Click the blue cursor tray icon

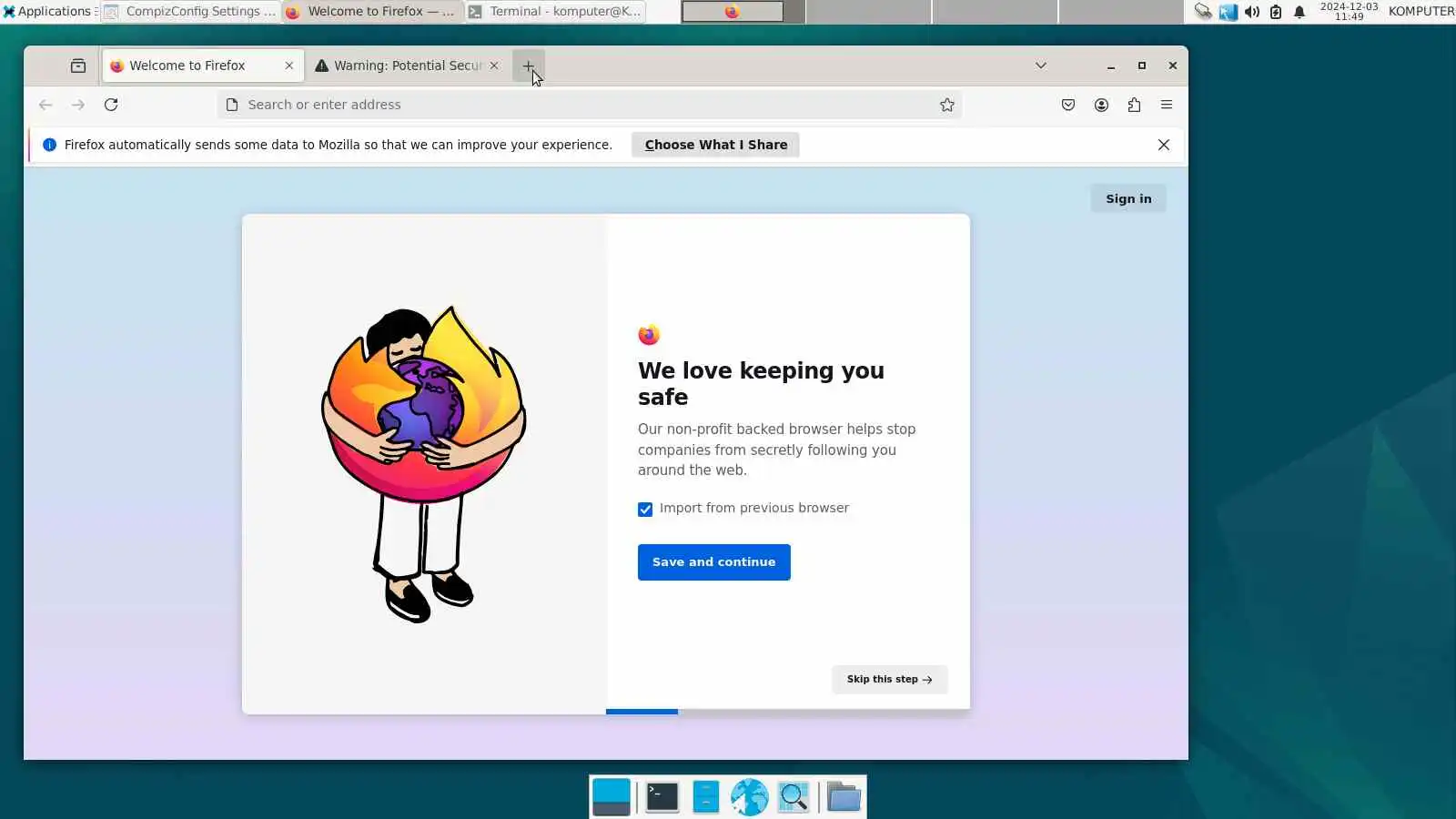pyautogui.click(x=1228, y=12)
